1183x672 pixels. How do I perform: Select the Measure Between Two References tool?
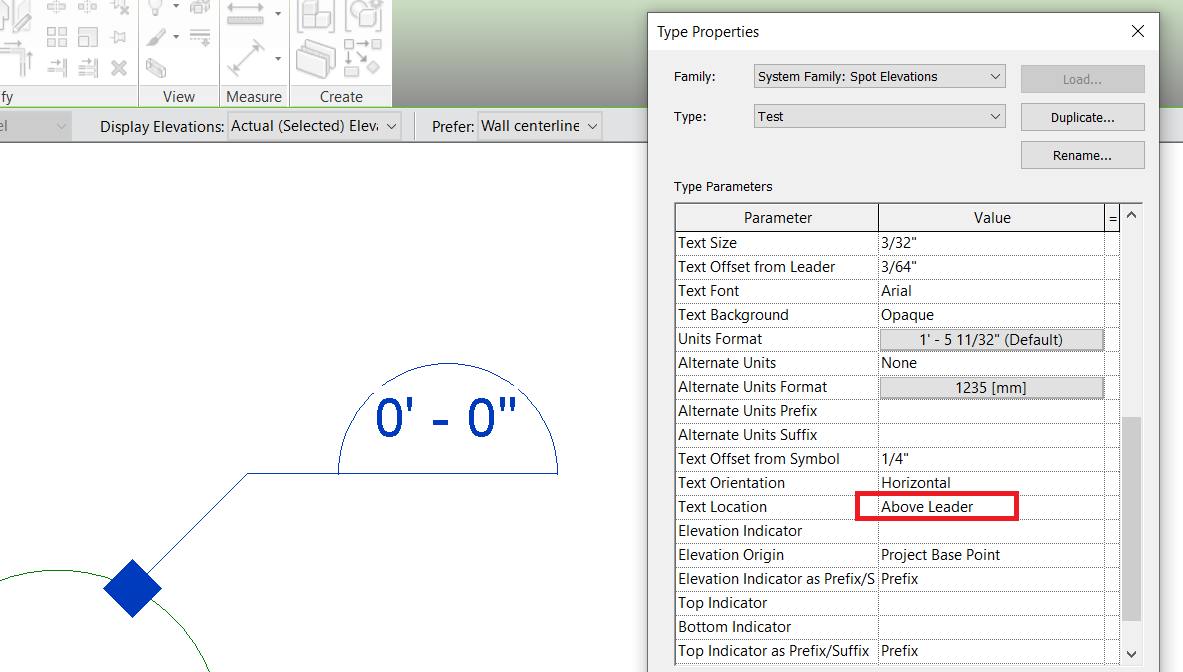(243, 14)
